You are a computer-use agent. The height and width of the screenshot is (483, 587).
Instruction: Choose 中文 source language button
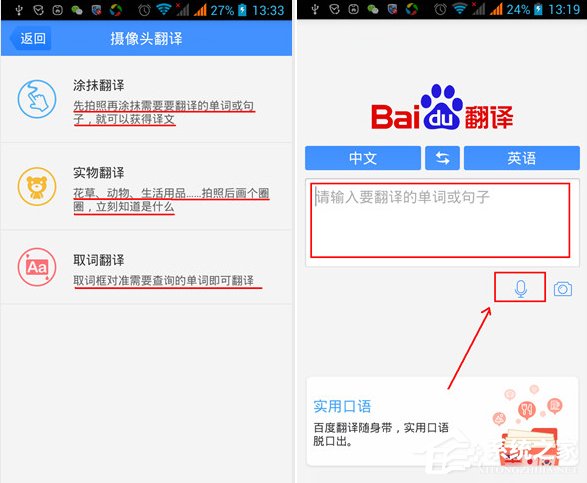click(x=363, y=158)
